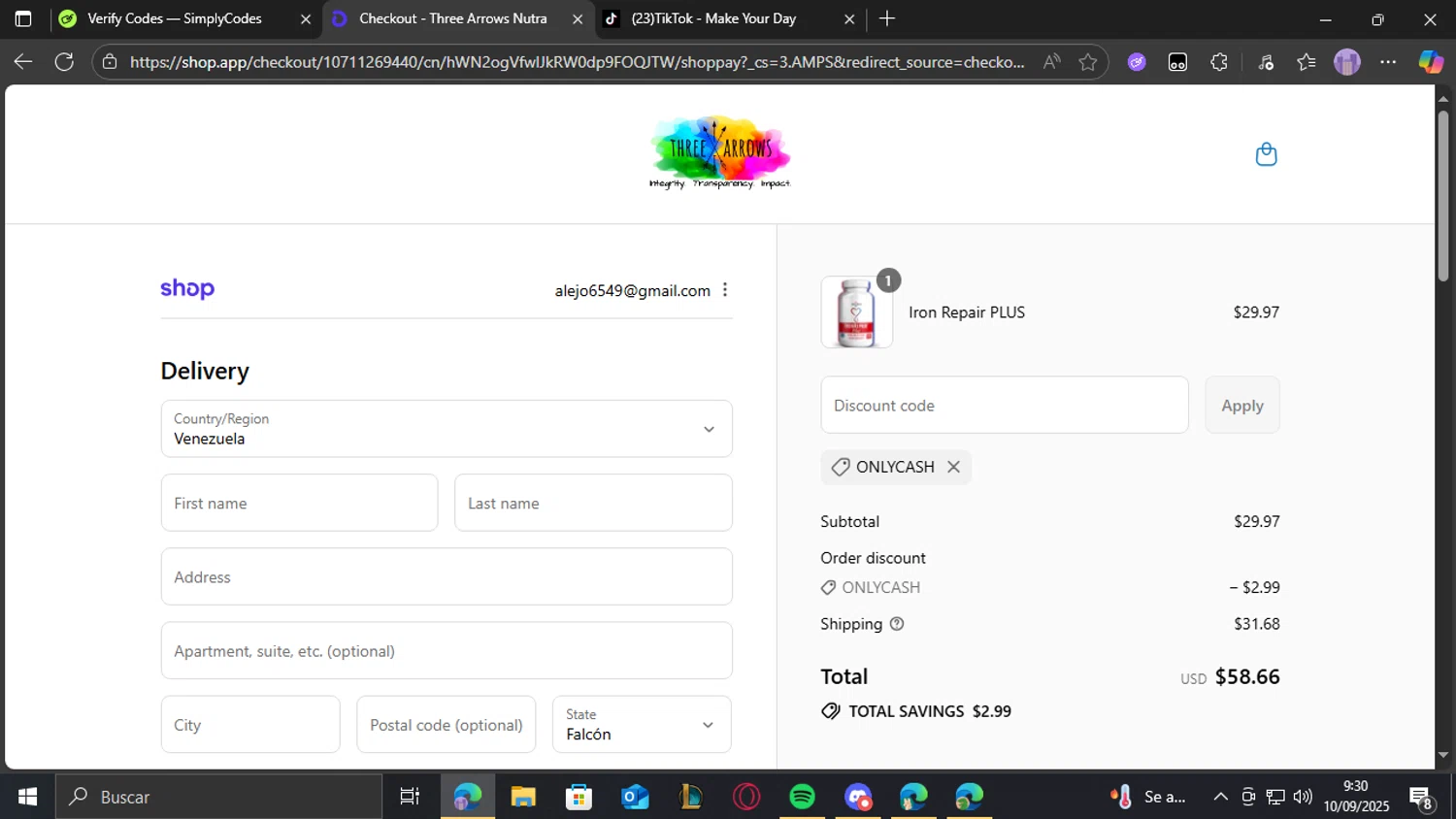Open the Windows Start menu

click(x=27, y=797)
